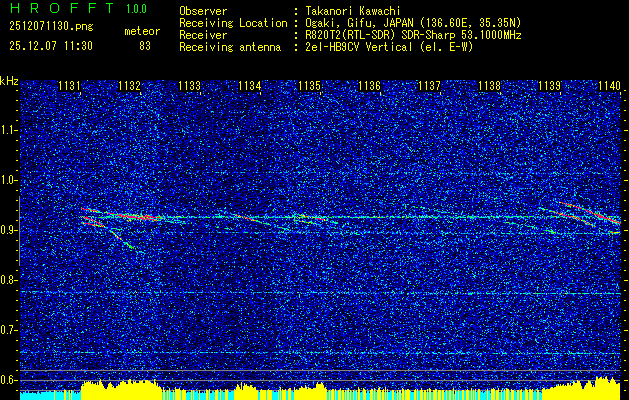The height and width of the screenshot is (400, 629).
Task: Click the HROFFT title text
Action: tap(62, 8)
